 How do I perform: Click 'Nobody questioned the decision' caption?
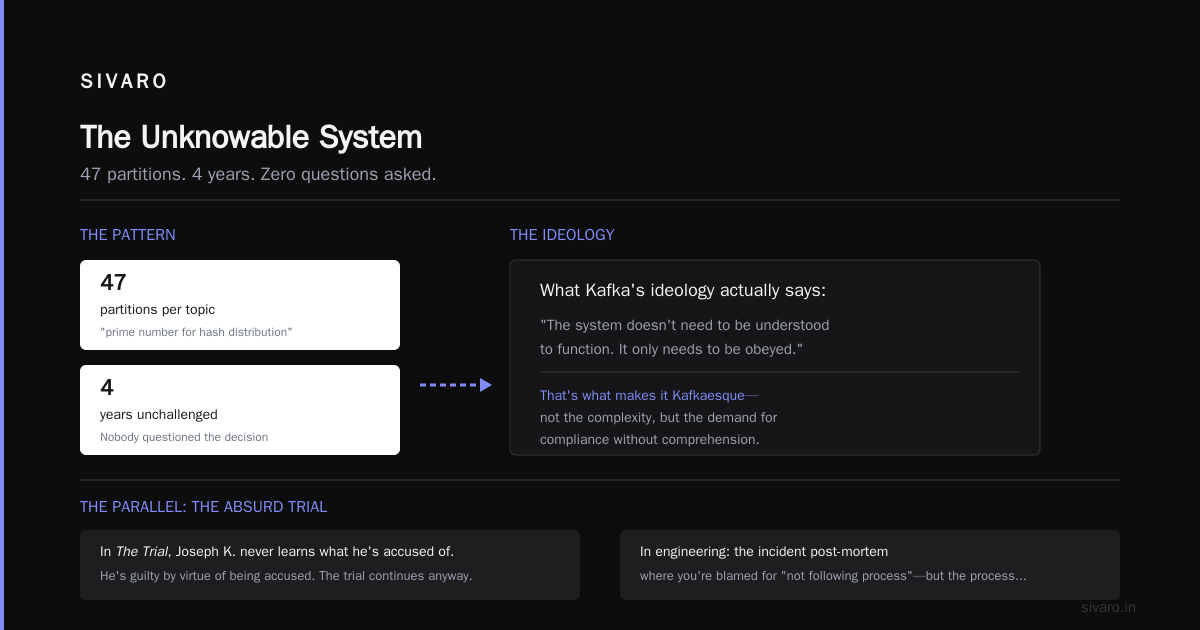click(x=184, y=437)
